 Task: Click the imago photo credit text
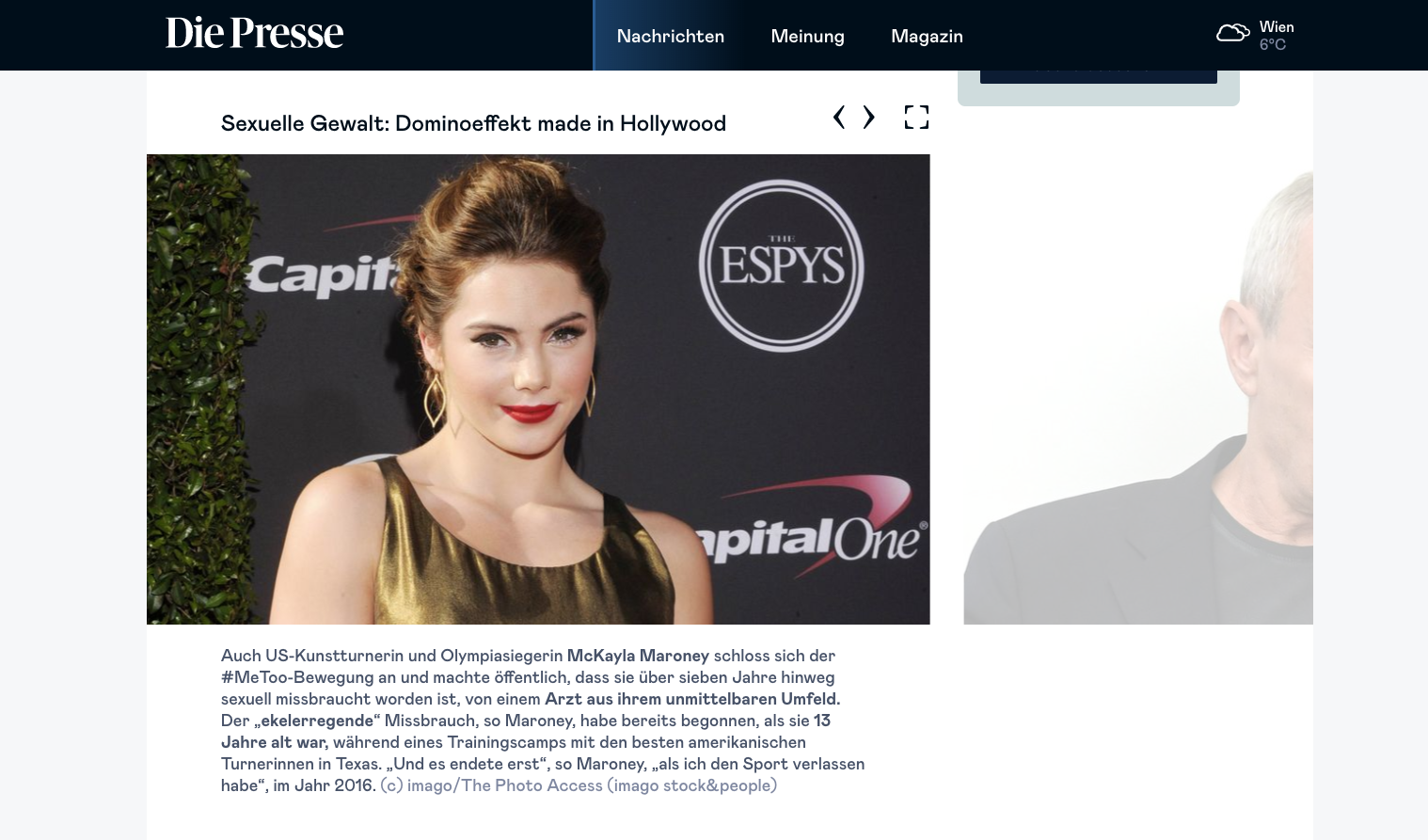tap(579, 785)
